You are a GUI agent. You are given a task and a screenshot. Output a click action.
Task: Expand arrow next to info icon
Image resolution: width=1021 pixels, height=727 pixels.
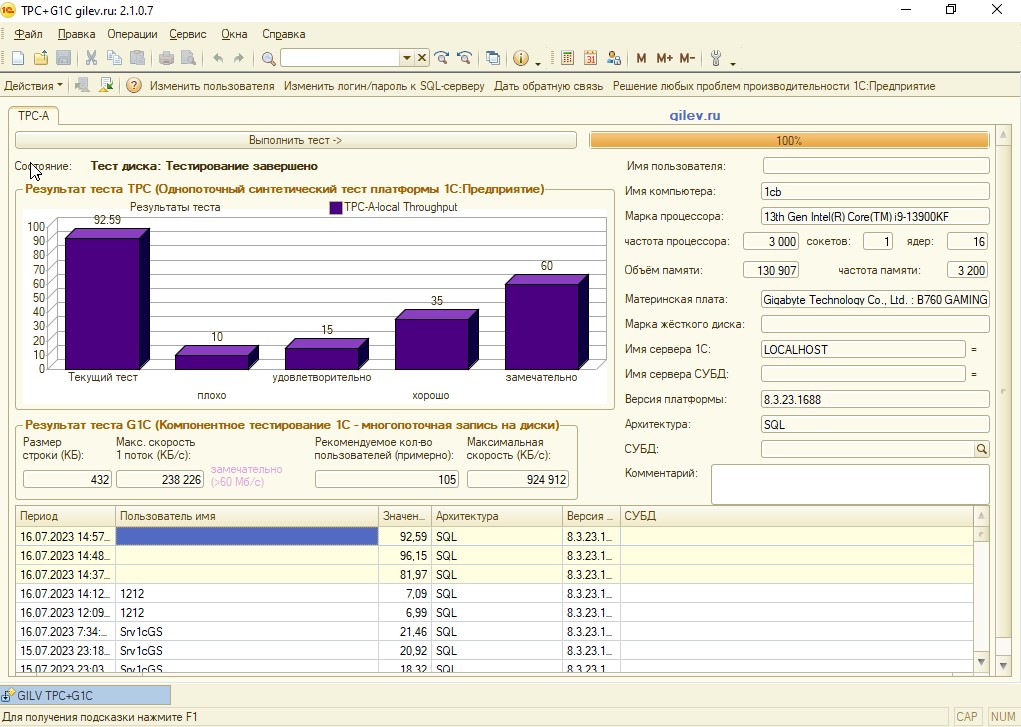[x=538, y=63]
